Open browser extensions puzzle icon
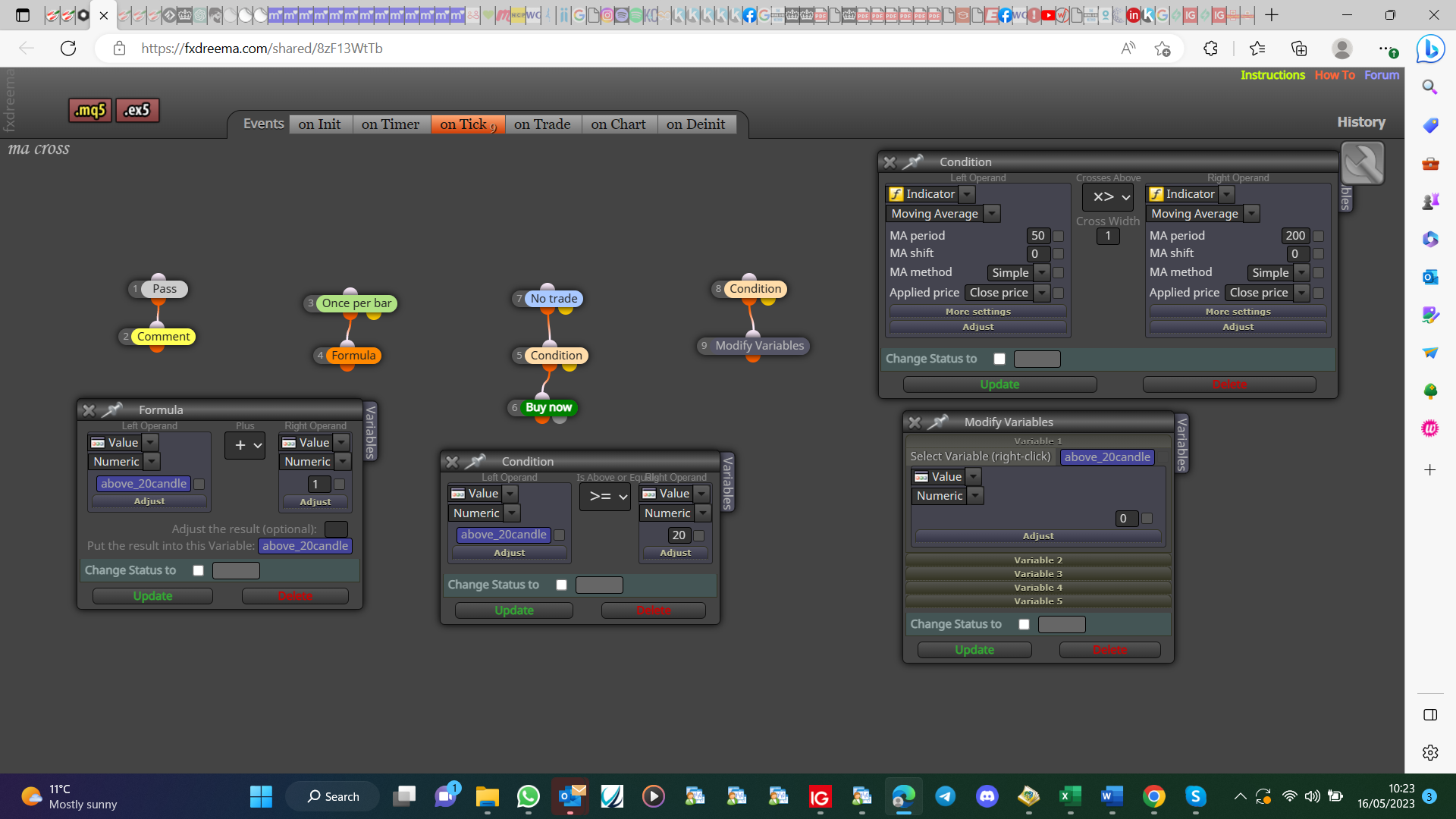This screenshot has width=1456, height=819. coord(1210,49)
